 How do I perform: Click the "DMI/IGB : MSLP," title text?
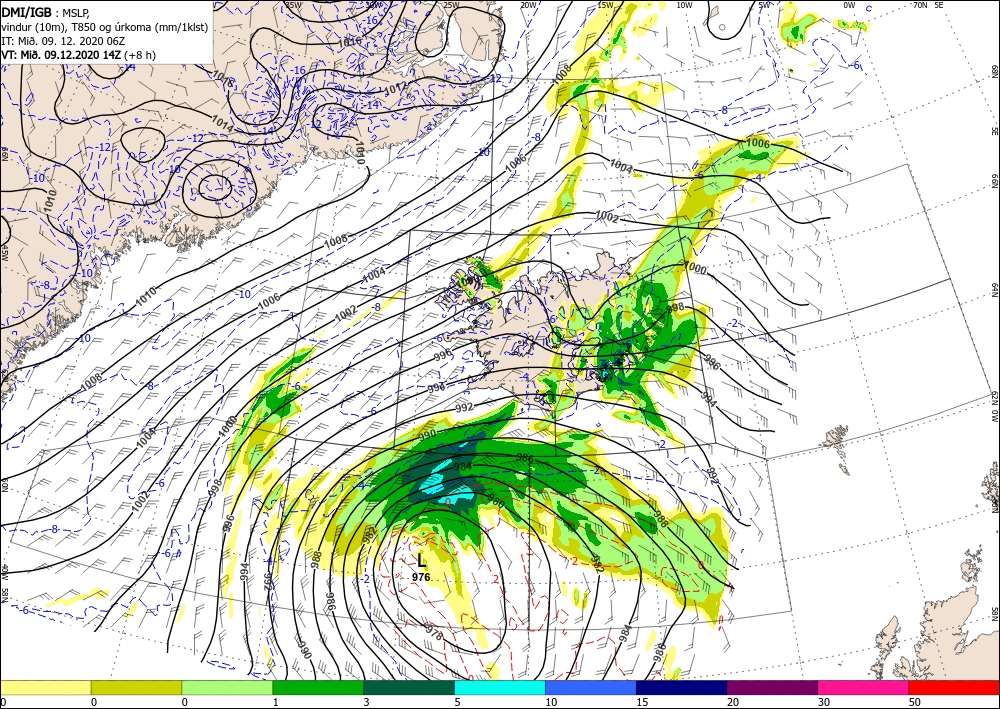coord(47,11)
